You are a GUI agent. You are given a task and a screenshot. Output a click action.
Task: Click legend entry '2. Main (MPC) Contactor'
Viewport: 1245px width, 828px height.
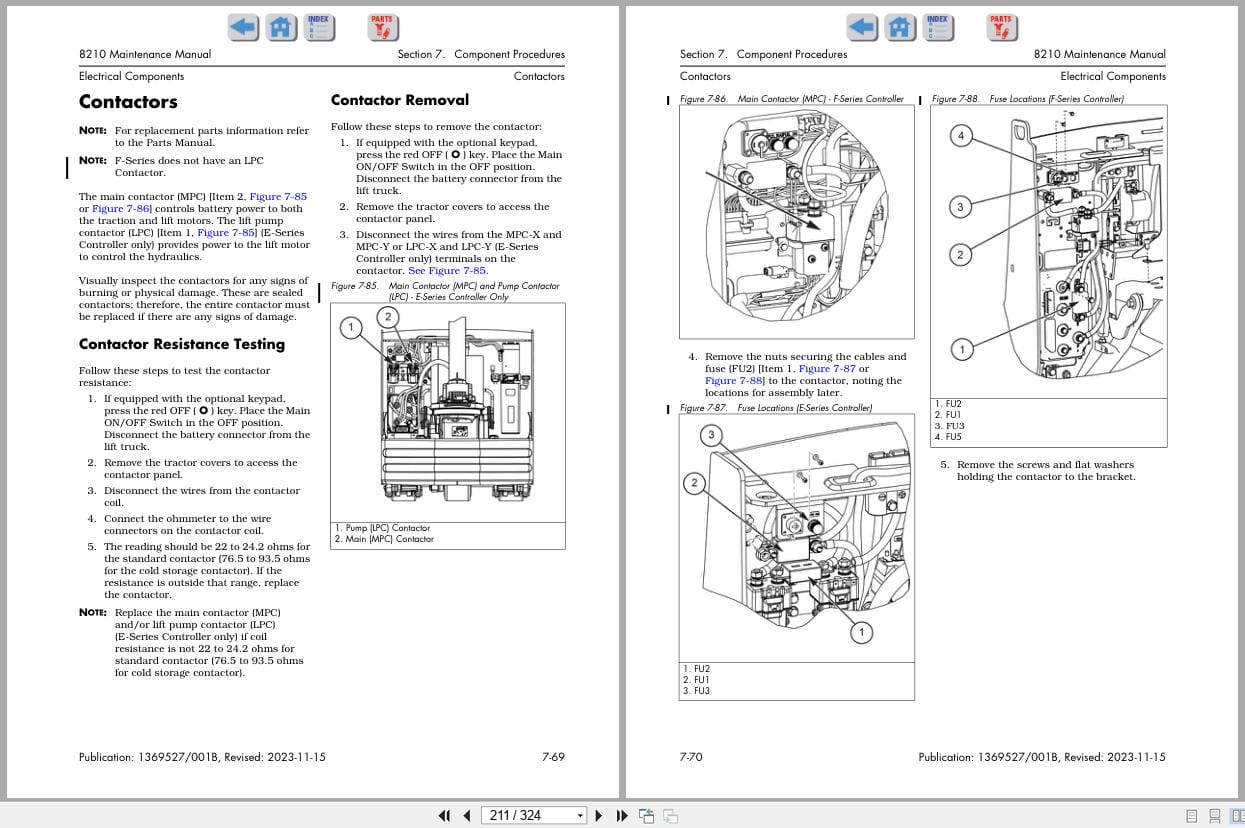point(384,539)
